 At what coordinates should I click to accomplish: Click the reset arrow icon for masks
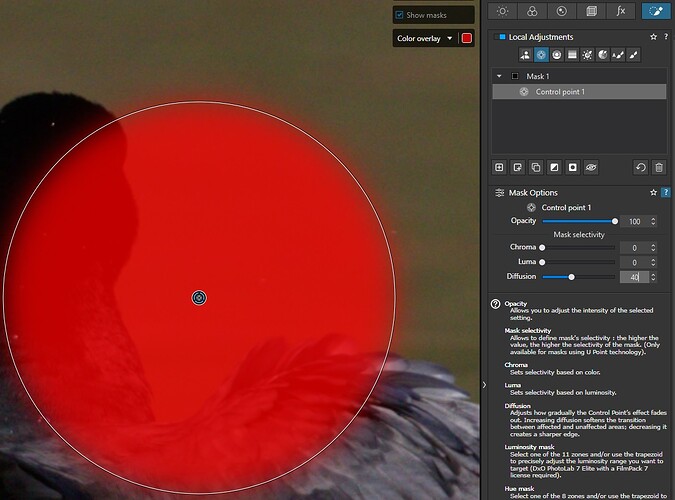pos(640,167)
